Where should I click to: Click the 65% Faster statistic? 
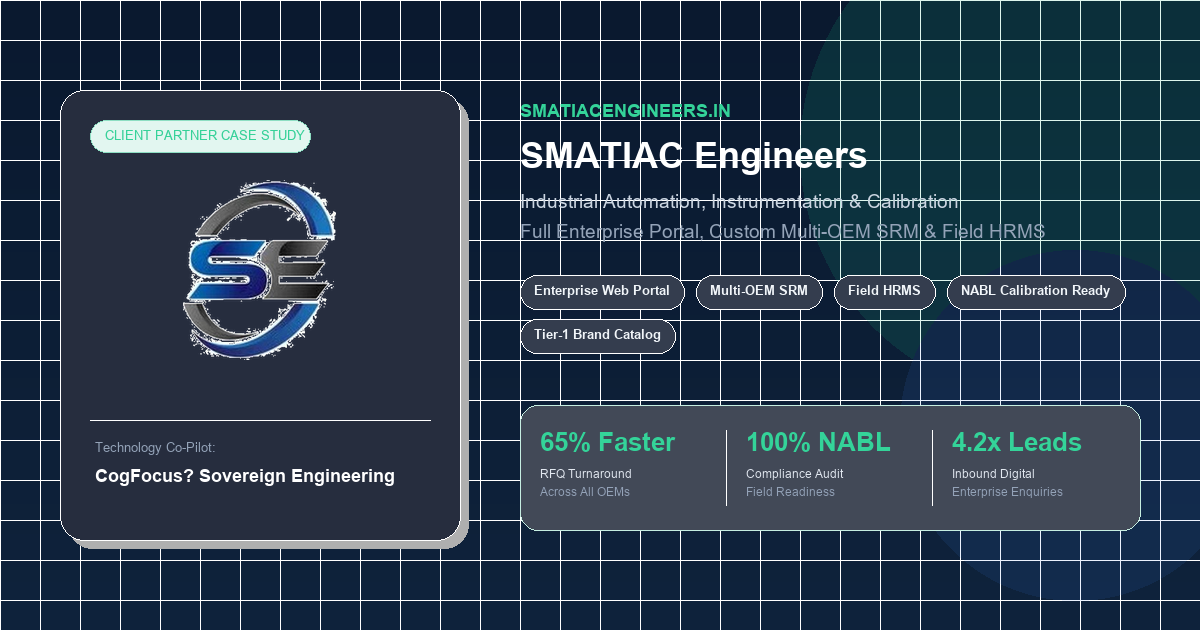[608, 442]
